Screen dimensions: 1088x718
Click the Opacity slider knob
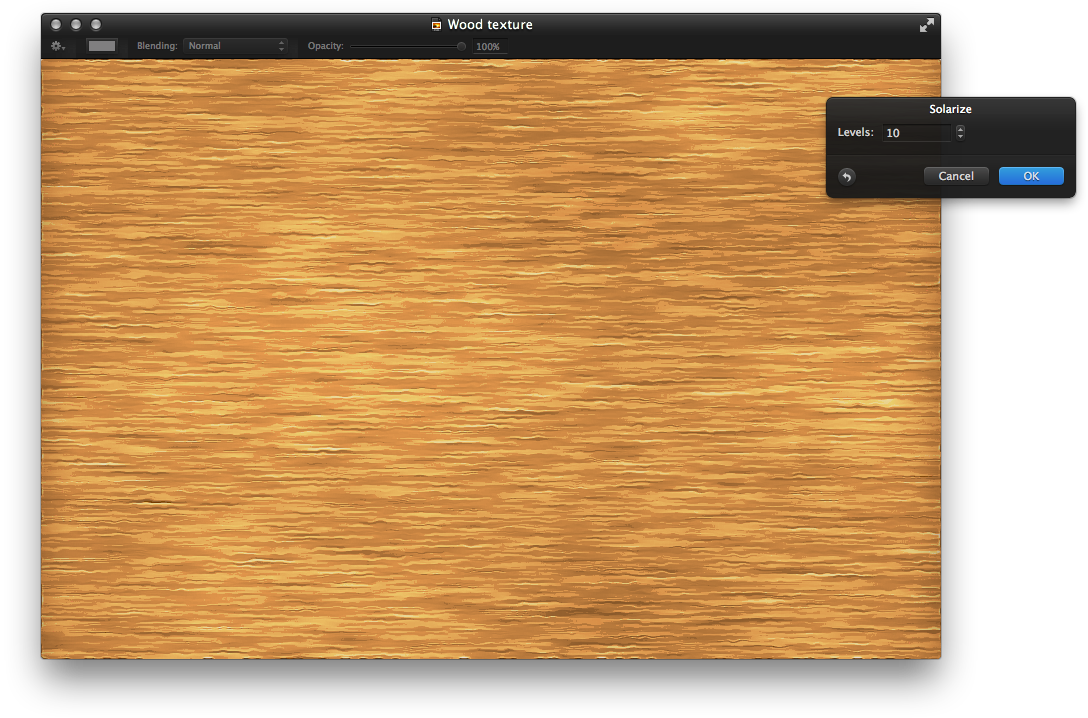coord(460,46)
